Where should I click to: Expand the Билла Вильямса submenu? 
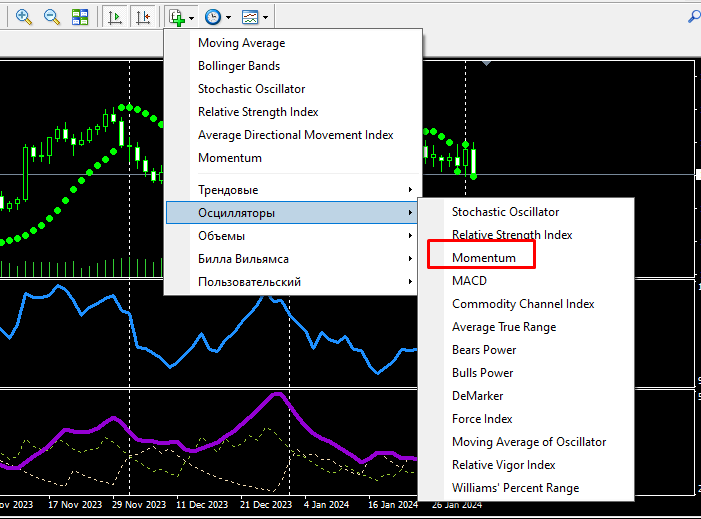coord(293,259)
